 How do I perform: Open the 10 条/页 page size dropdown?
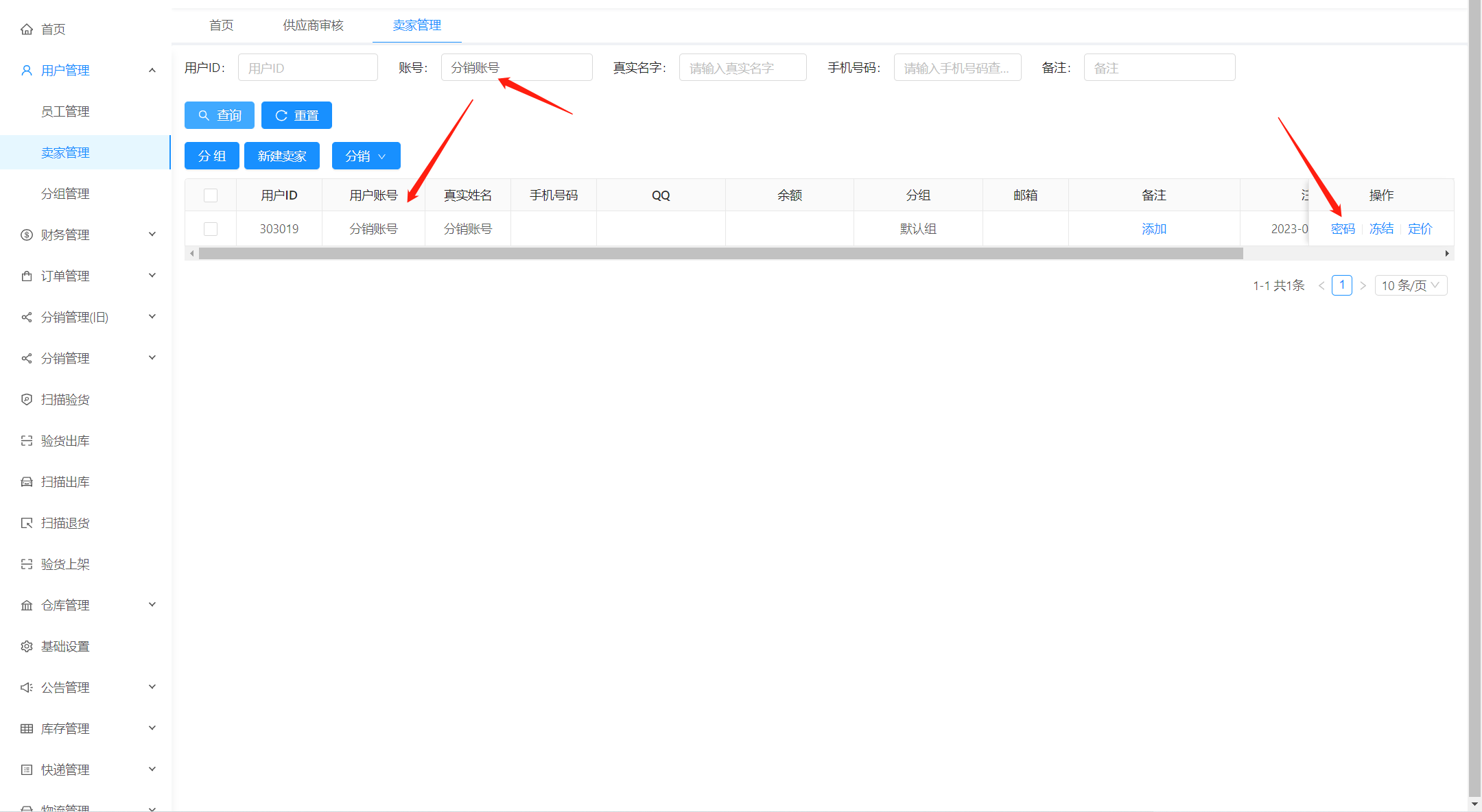coord(1411,285)
